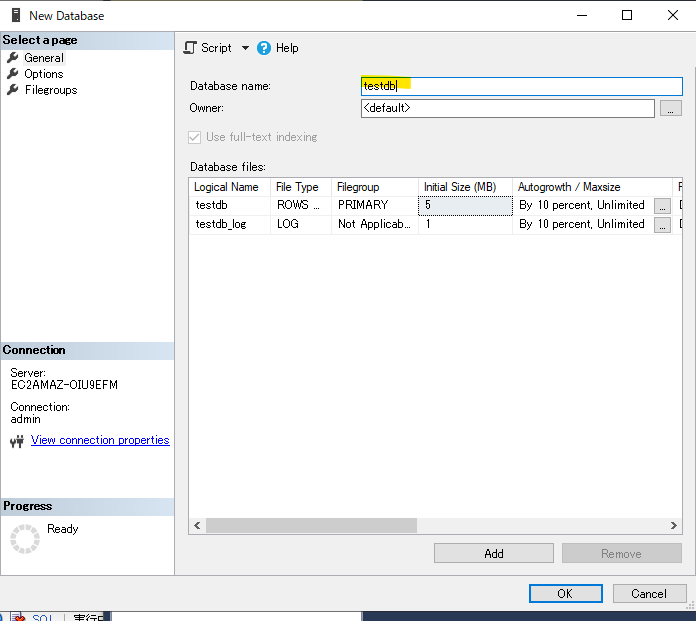
Task: Click the server name EC2AMAZ-OIU9EFM
Action: 64,385
